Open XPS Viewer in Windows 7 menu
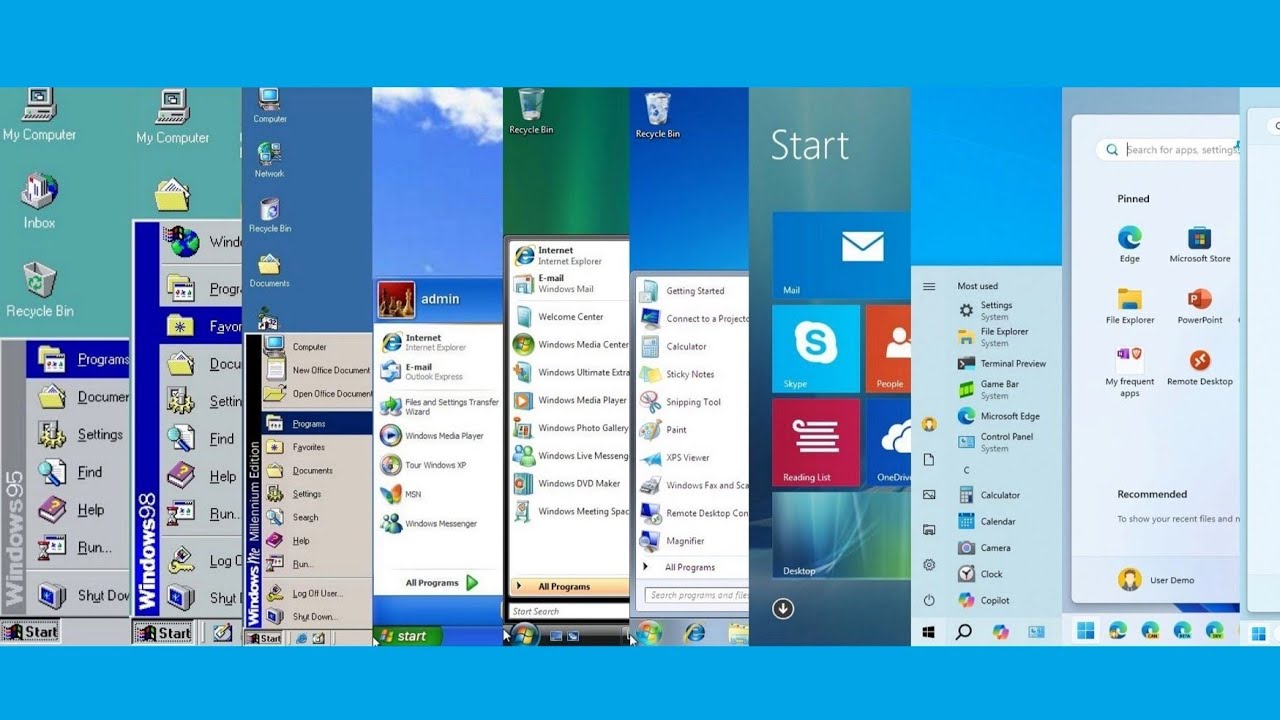 (675, 458)
